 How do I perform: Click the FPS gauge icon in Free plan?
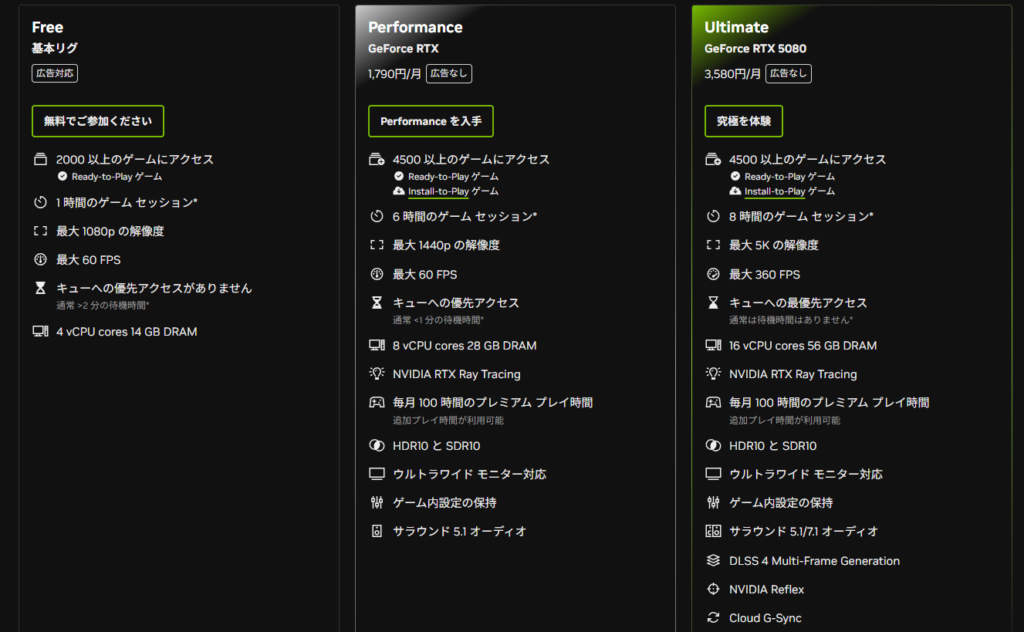pyautogui.click(x=40, y=260)
